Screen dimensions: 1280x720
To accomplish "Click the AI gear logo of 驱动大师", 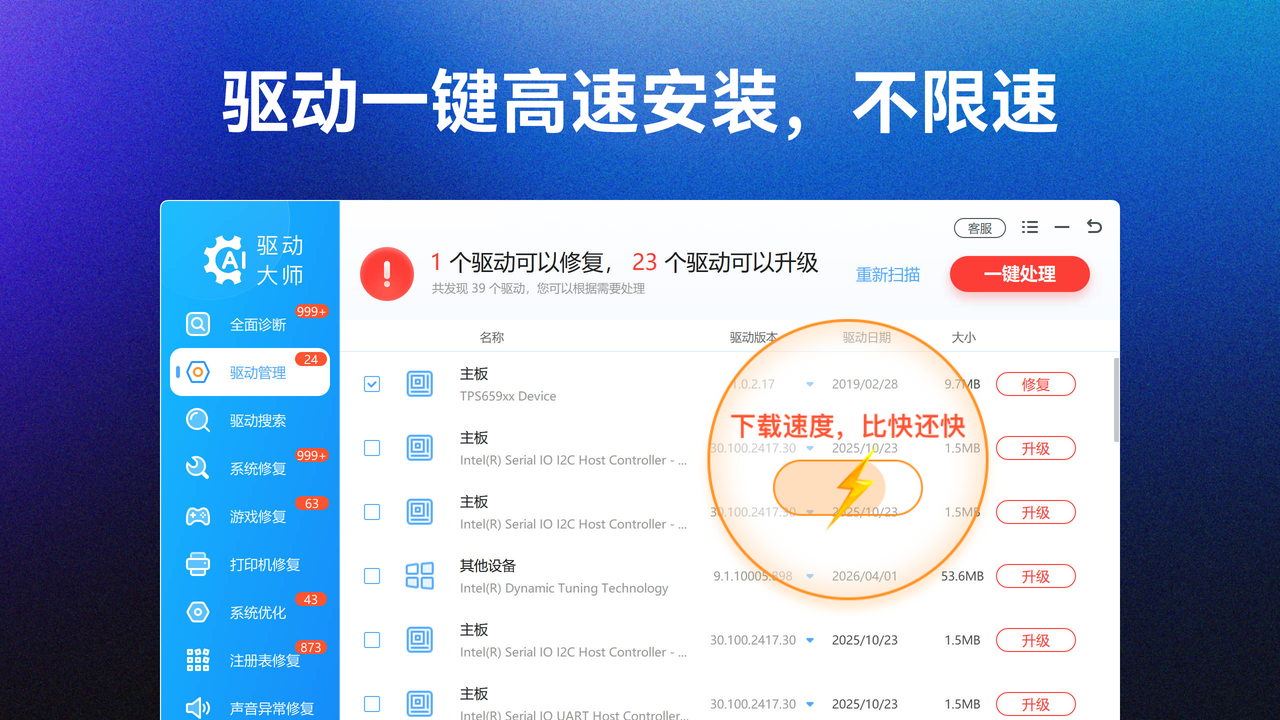I will click(x=224, y=260).
